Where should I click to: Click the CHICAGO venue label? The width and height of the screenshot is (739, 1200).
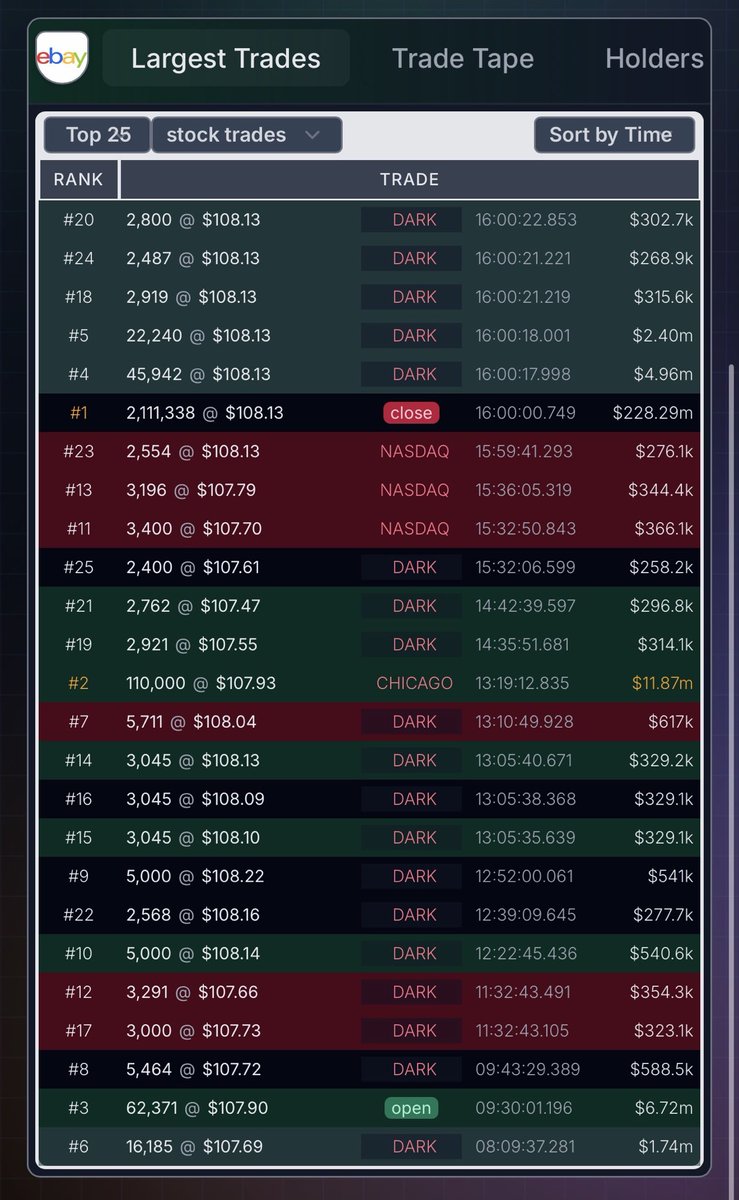(415, 683)
